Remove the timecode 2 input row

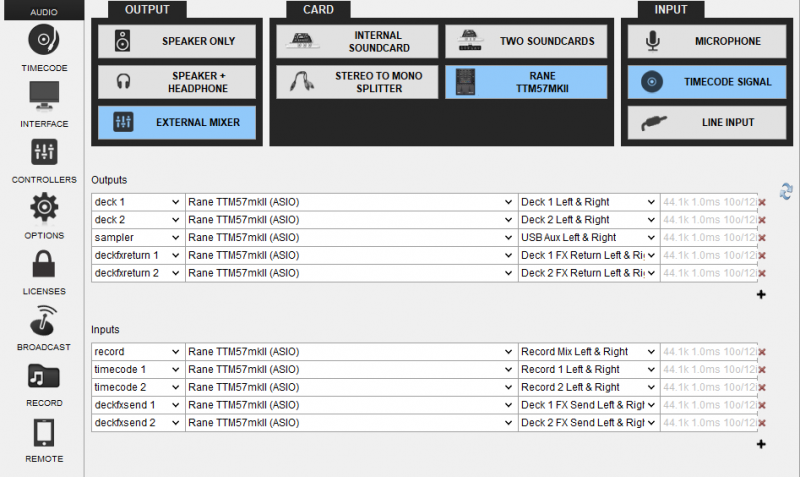762,388
